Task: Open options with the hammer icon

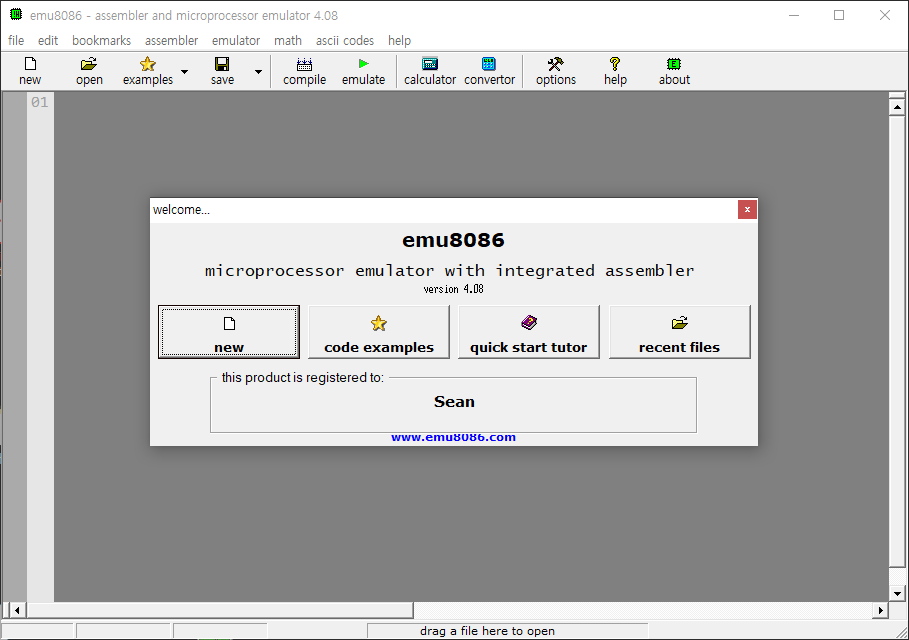Action: click(x=555, y=64)
